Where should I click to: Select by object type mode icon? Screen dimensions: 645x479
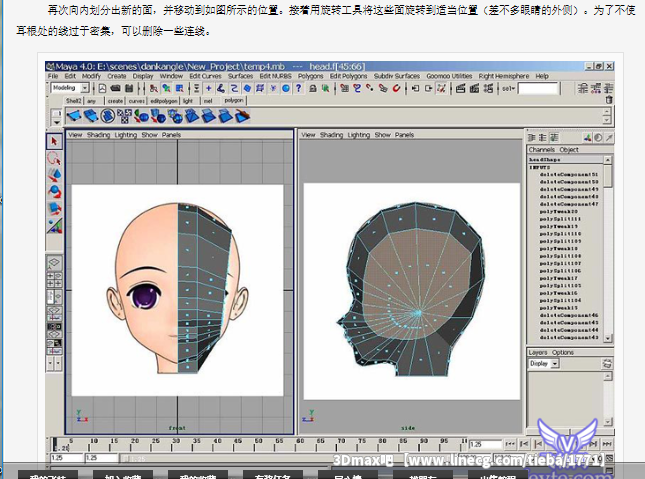(x=167, y=88)
